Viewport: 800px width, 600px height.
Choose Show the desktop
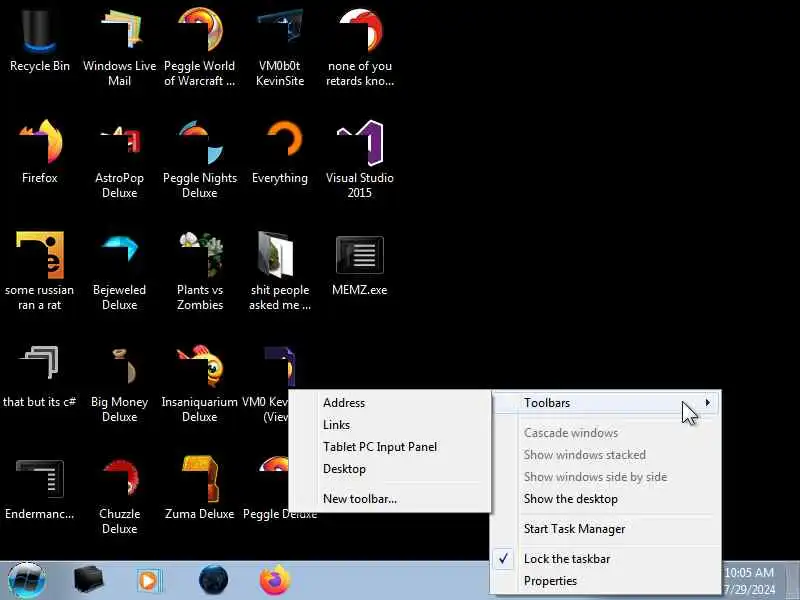(x=606, y=498)
